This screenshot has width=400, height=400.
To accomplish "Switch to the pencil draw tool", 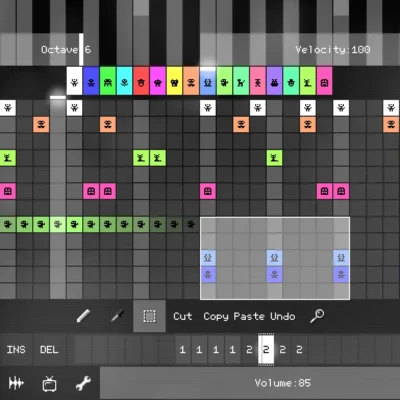I will pyautogui.click(x=83, y=316).
